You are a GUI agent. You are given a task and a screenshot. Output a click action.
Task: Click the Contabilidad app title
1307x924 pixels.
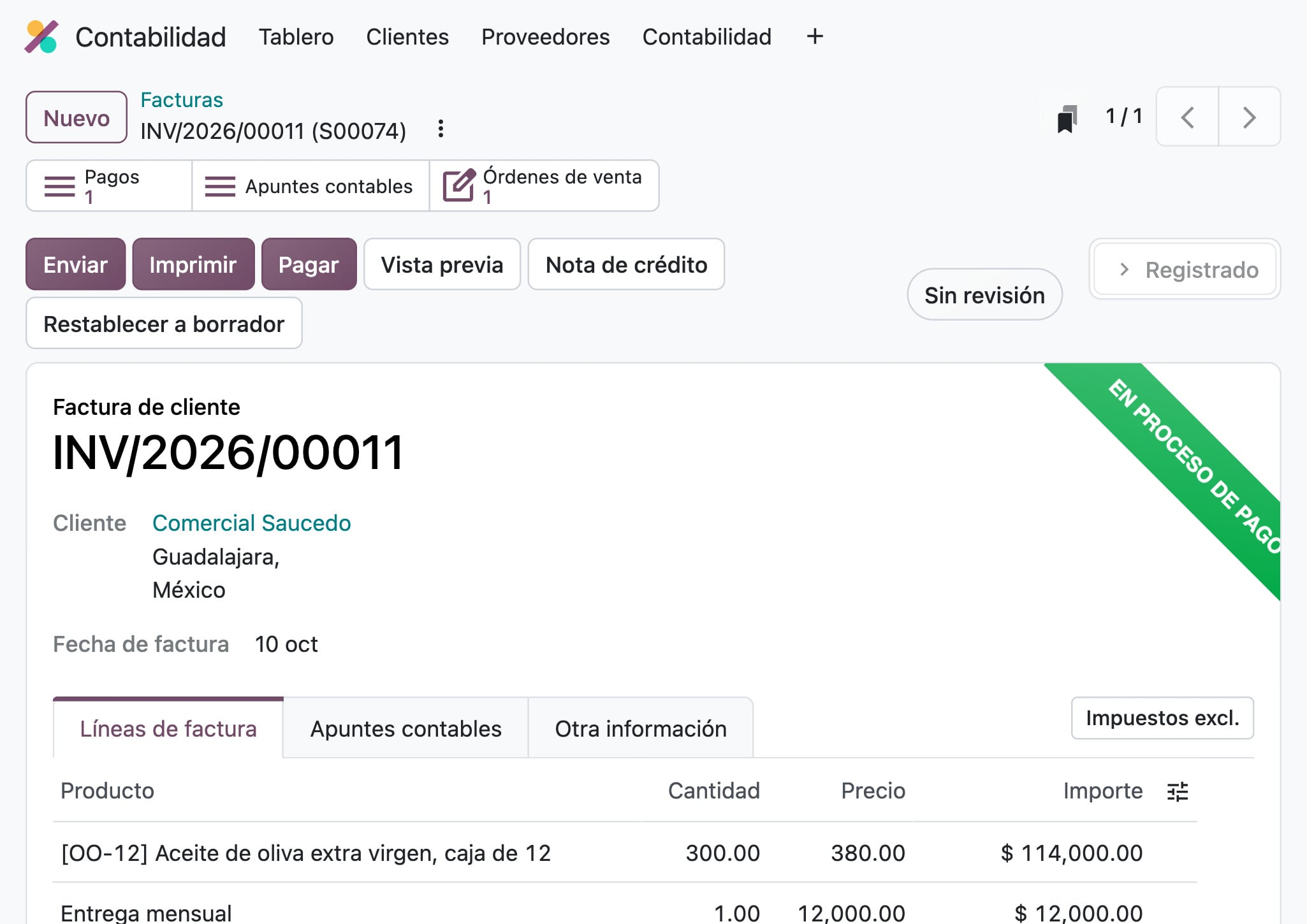(150, 37)
